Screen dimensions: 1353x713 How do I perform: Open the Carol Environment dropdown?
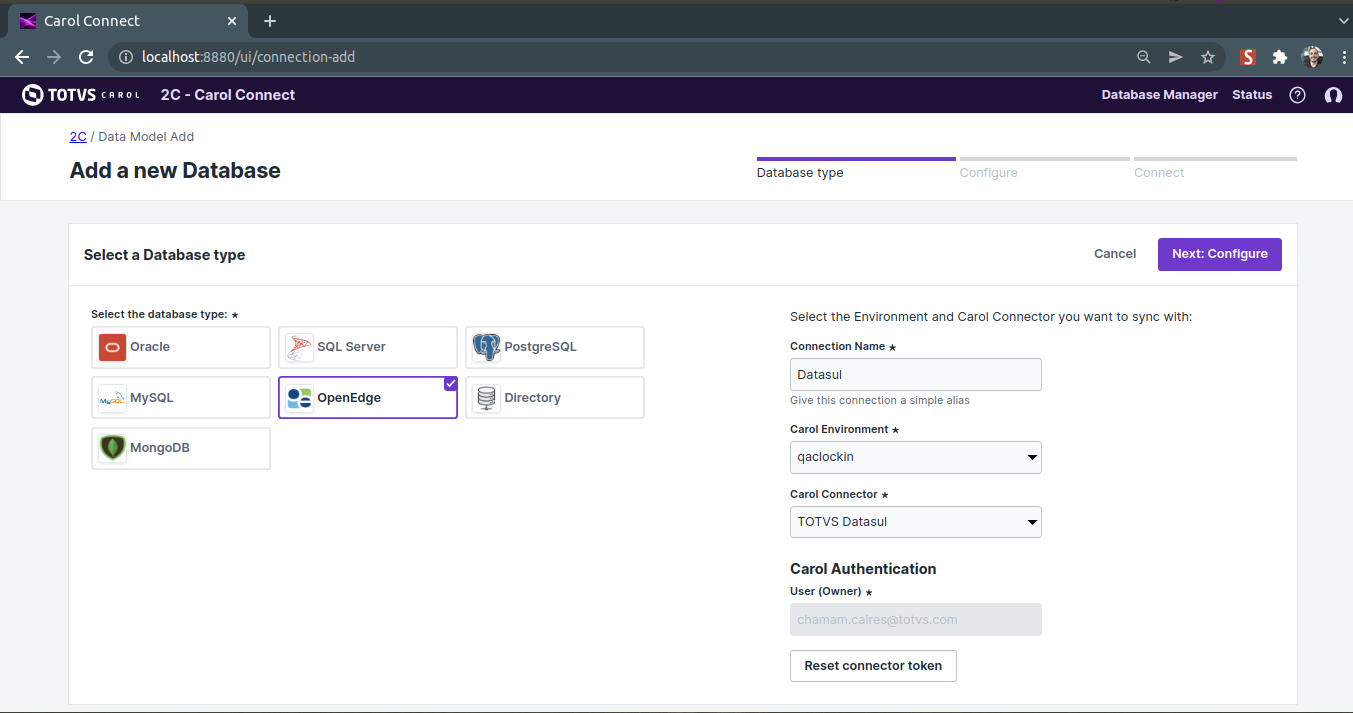pyautogui.click(x=916, y=457)
